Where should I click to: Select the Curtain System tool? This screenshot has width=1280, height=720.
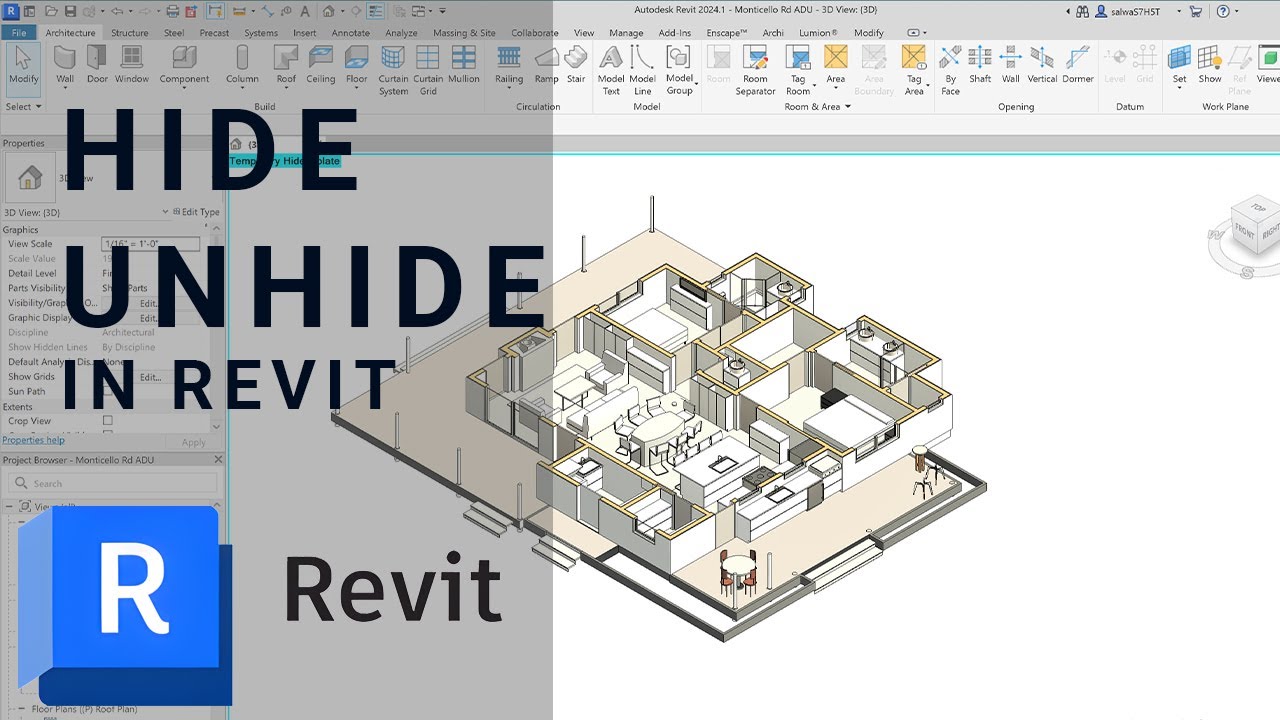pos(393,70)
